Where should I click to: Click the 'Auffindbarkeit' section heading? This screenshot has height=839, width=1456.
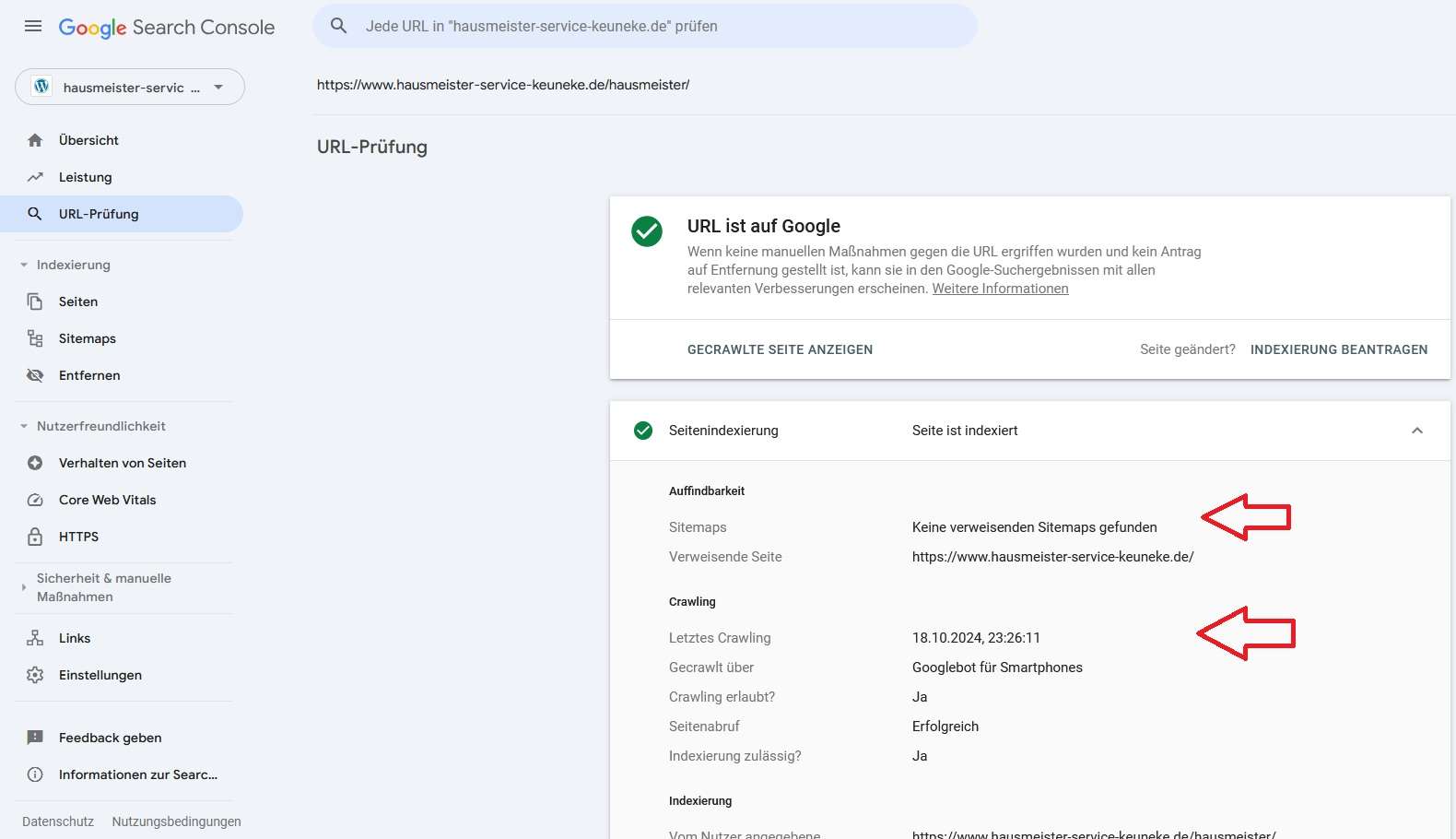click(x=707, y=491)
